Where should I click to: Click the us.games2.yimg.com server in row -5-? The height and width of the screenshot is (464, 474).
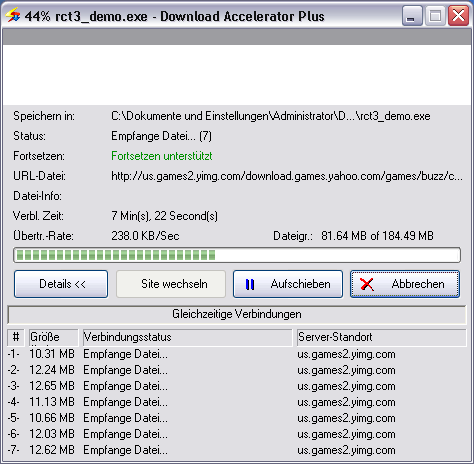pyautogui.click(x=346, y=418)
